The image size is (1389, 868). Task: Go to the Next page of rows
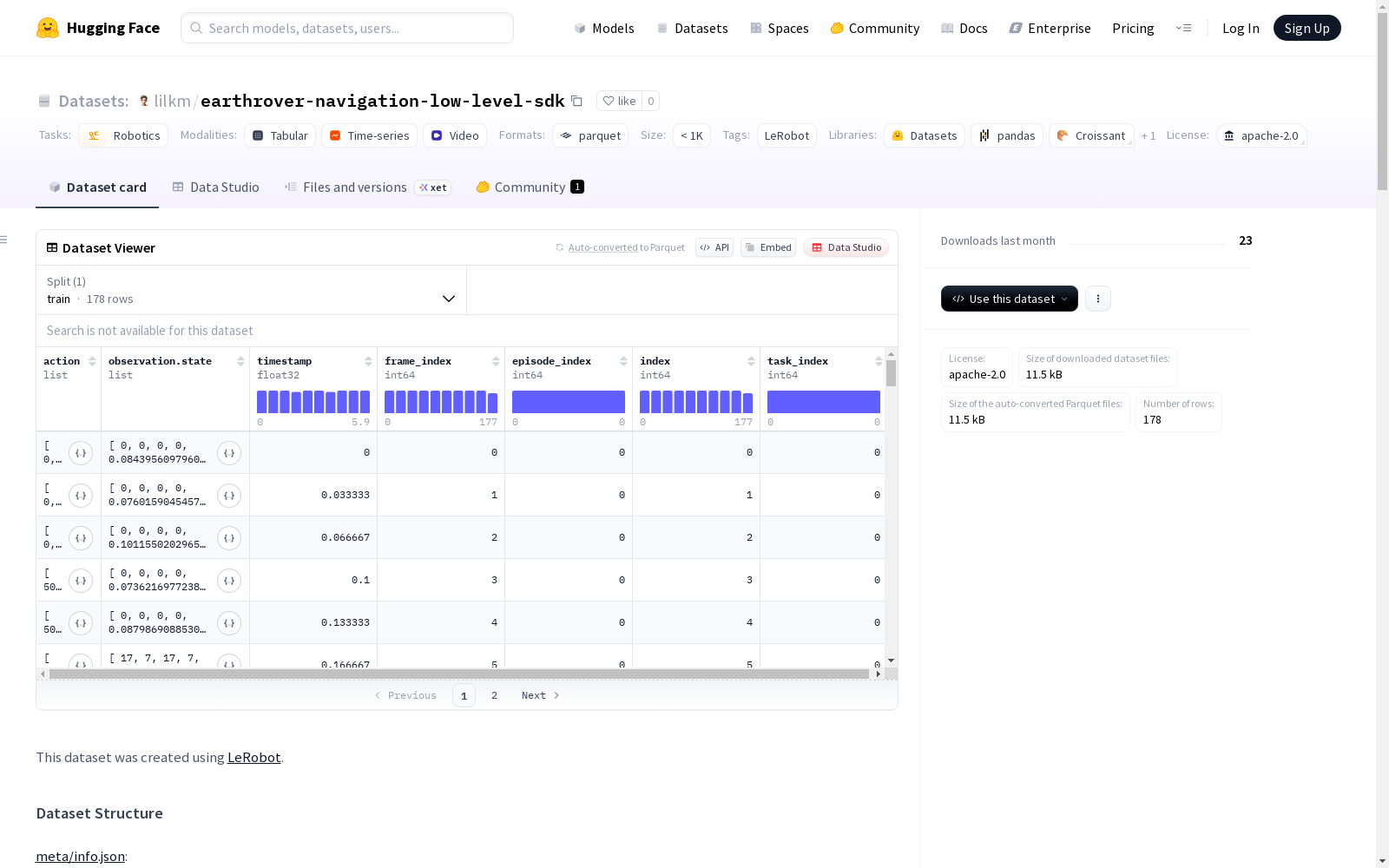click(x=541, y=695)
